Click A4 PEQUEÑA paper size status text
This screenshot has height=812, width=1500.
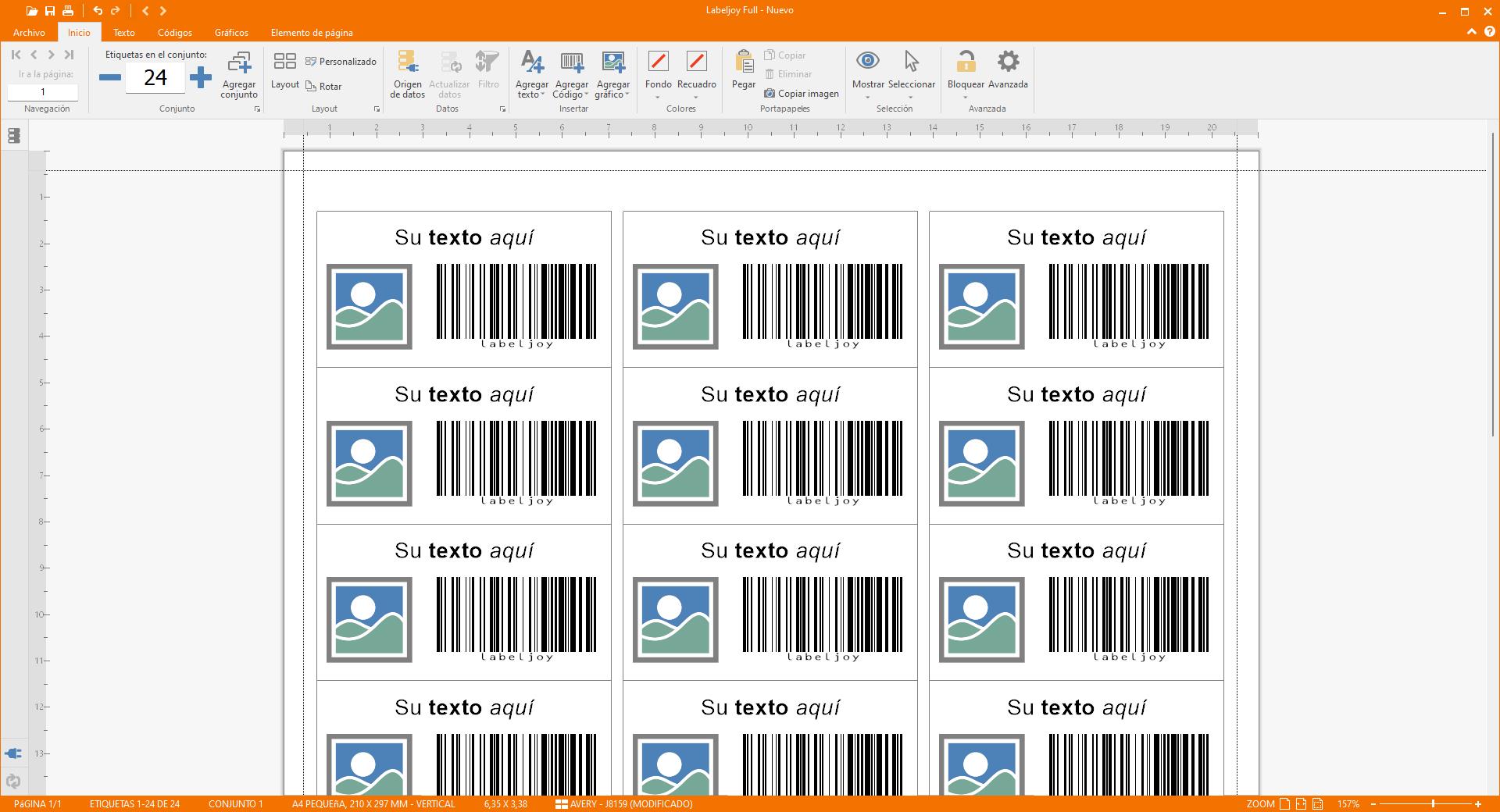pyautogui.click(x=373, y=803)
